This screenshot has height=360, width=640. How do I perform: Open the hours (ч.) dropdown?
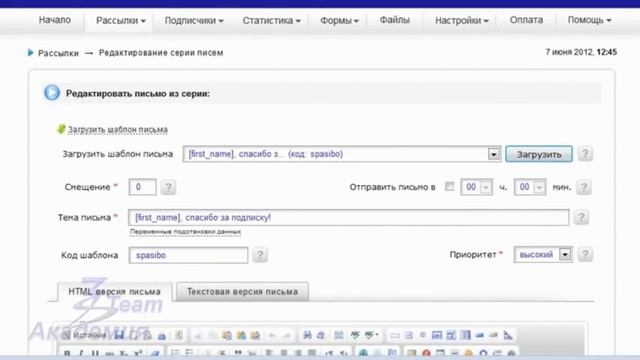(x=486, y=187)
